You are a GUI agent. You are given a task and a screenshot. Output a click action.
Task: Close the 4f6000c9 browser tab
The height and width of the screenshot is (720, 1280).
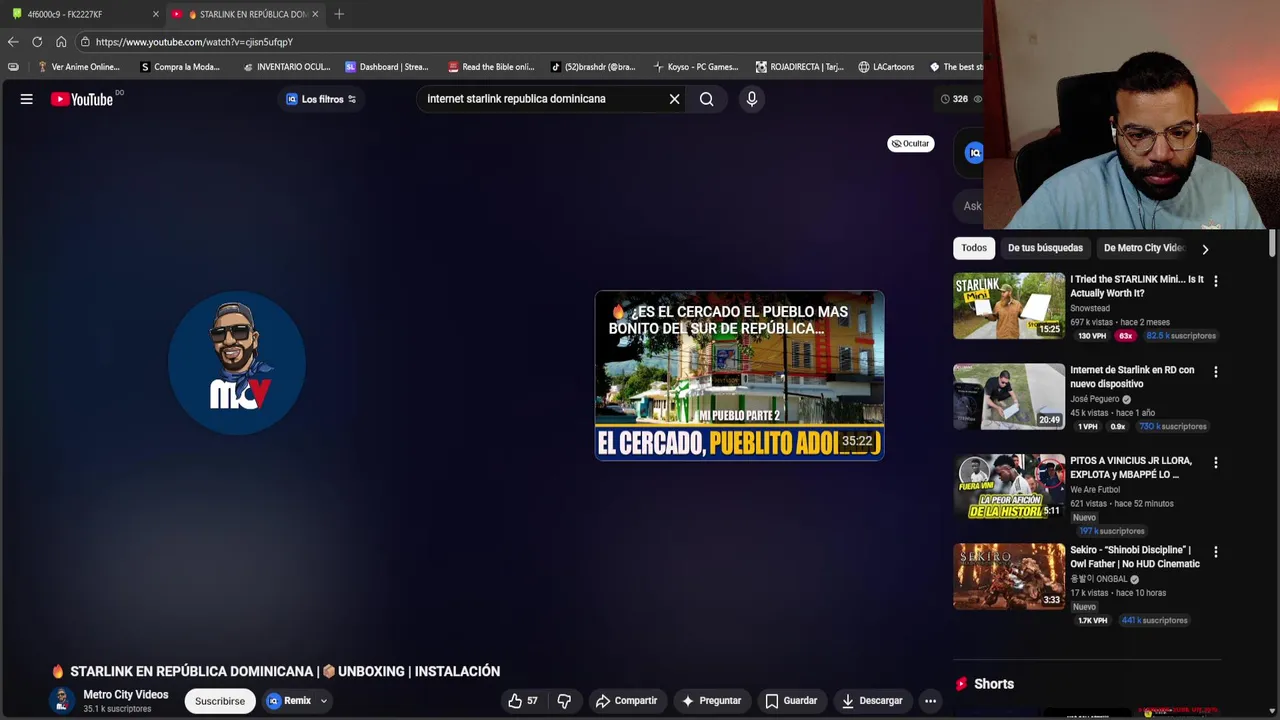[155, 14]
